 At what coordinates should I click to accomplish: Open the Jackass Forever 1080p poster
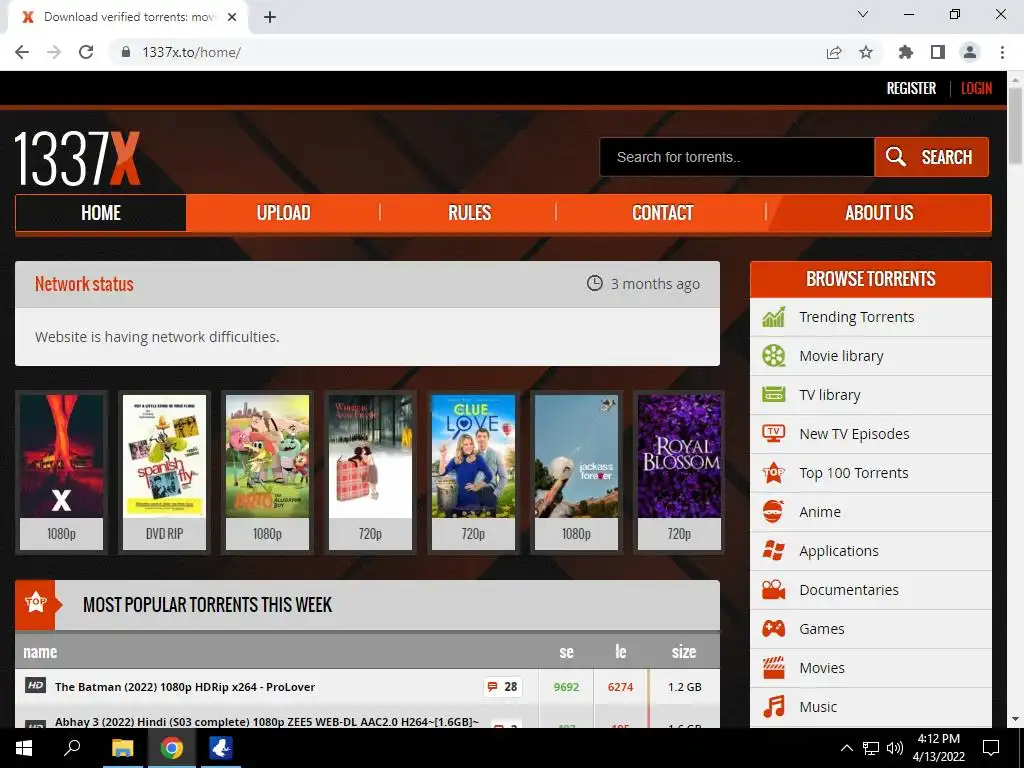576,472
